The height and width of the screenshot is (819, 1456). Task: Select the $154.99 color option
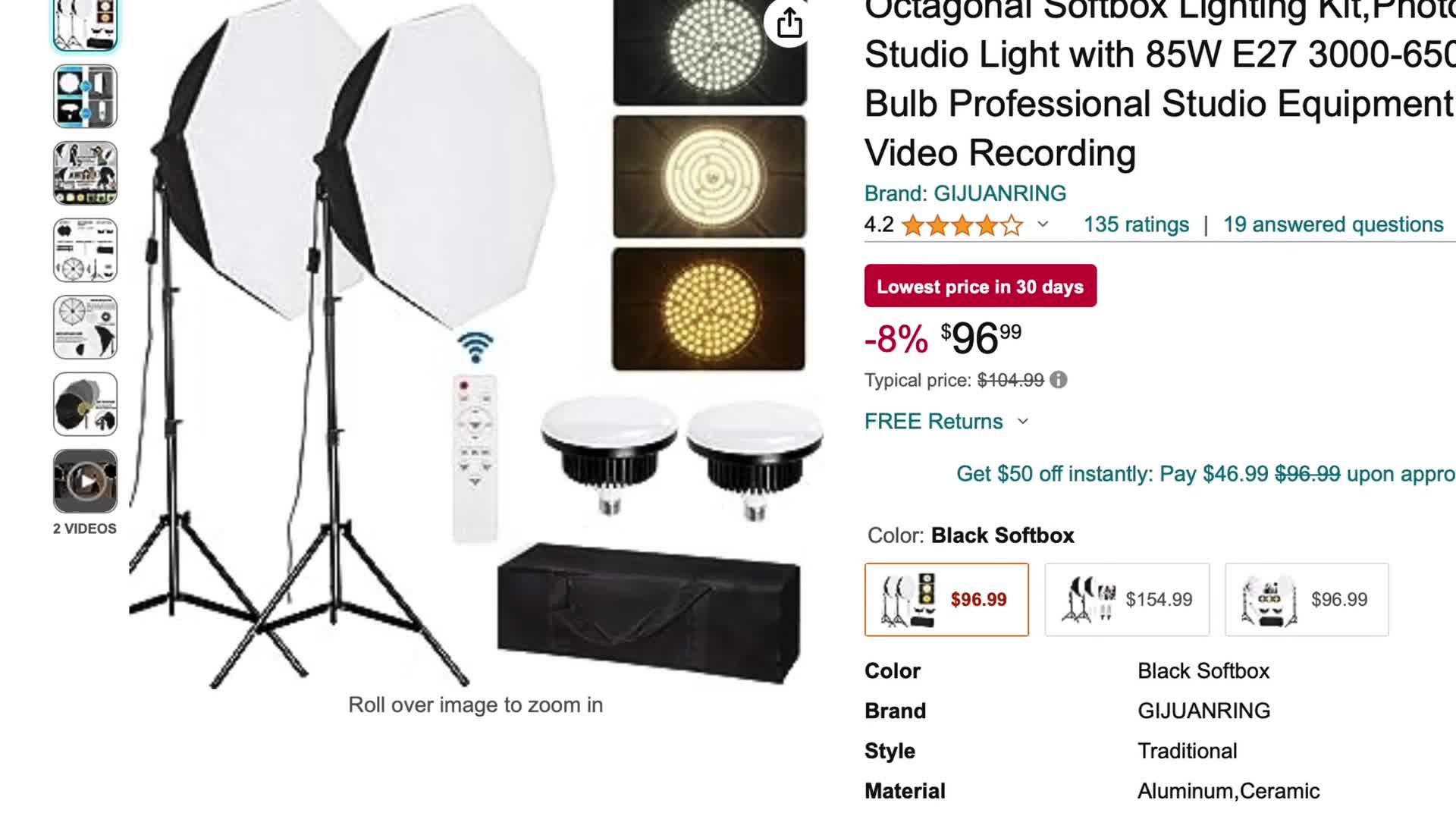(x=1127, y=600)
